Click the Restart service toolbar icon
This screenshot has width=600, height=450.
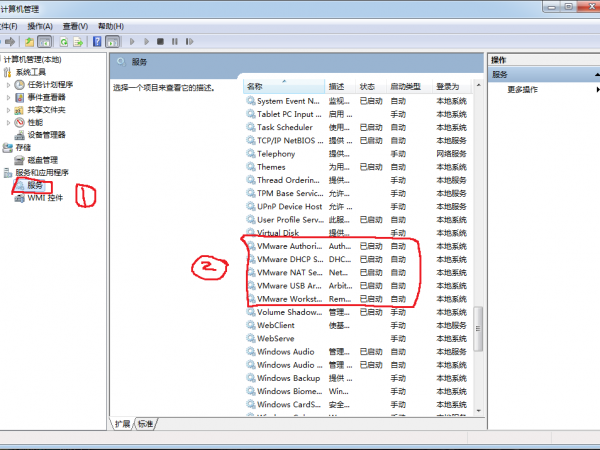[x=188, y=42]
